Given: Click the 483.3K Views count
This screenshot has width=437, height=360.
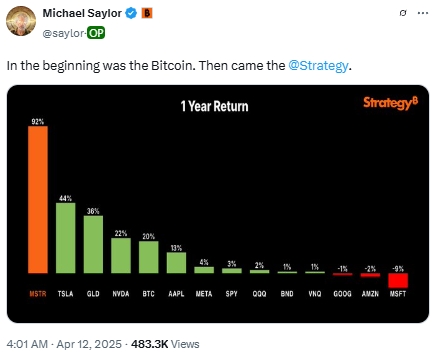Looking at the screenshot, I should (165, 344).
